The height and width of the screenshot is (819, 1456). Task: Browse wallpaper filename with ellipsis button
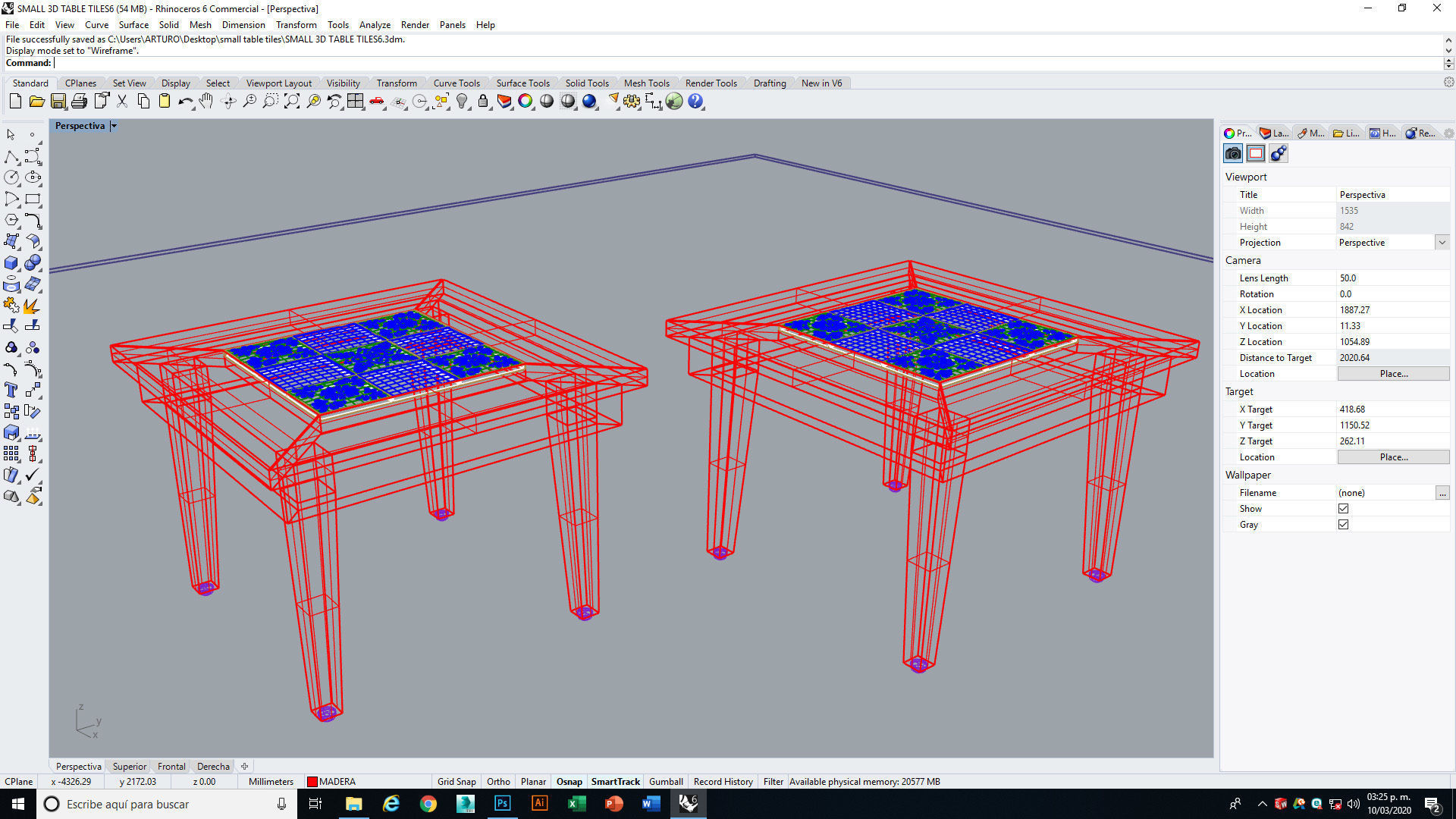(1442, 493)
